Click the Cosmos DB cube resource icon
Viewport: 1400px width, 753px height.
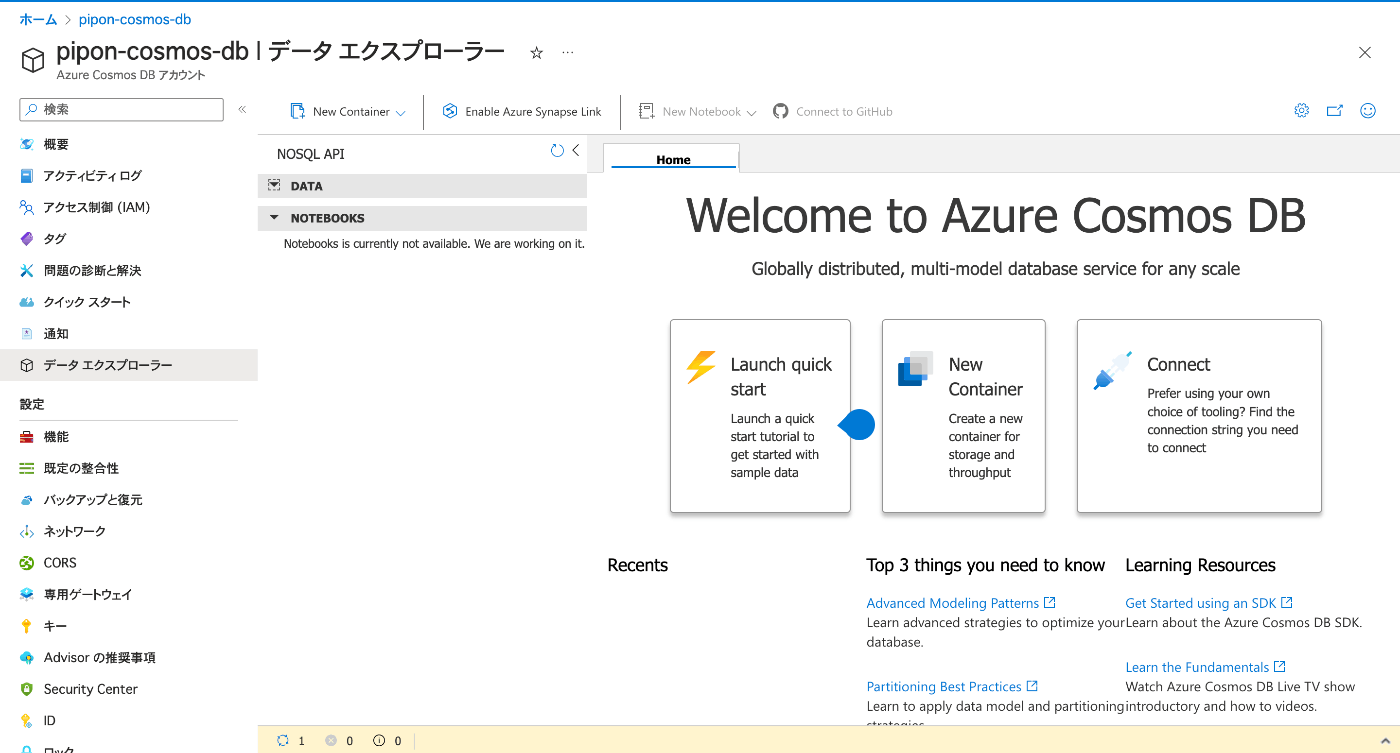33,60
